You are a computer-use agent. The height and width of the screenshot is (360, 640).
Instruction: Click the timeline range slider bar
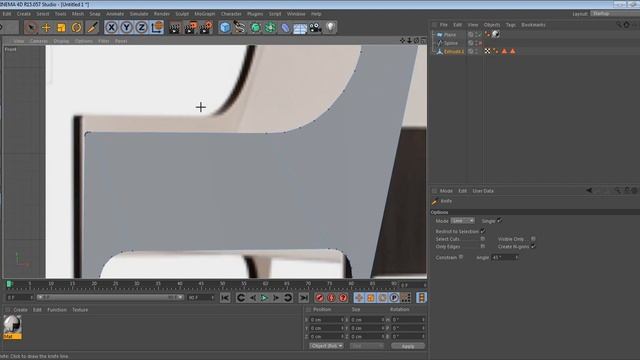(110, 298)
